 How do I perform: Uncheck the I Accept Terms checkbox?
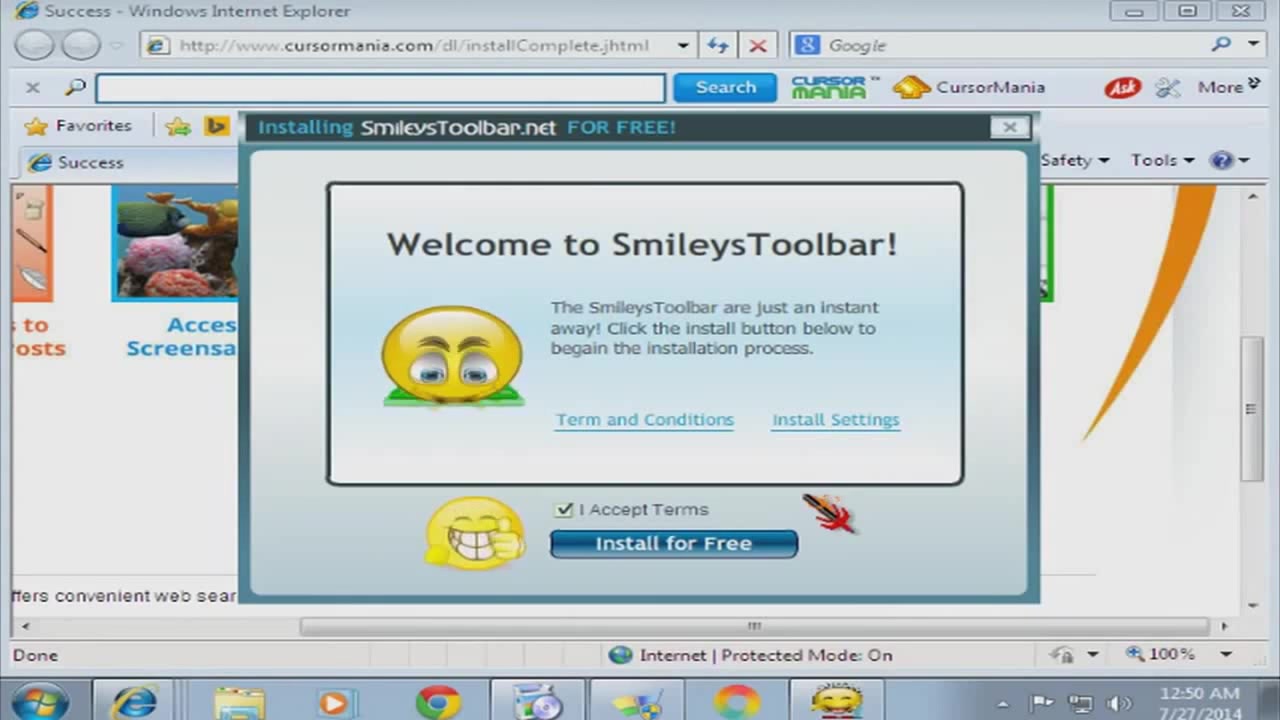(564, 509)
